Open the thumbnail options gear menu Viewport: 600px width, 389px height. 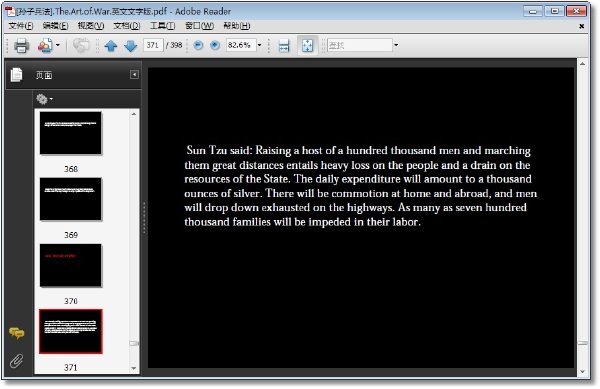(x=44, y=99)
